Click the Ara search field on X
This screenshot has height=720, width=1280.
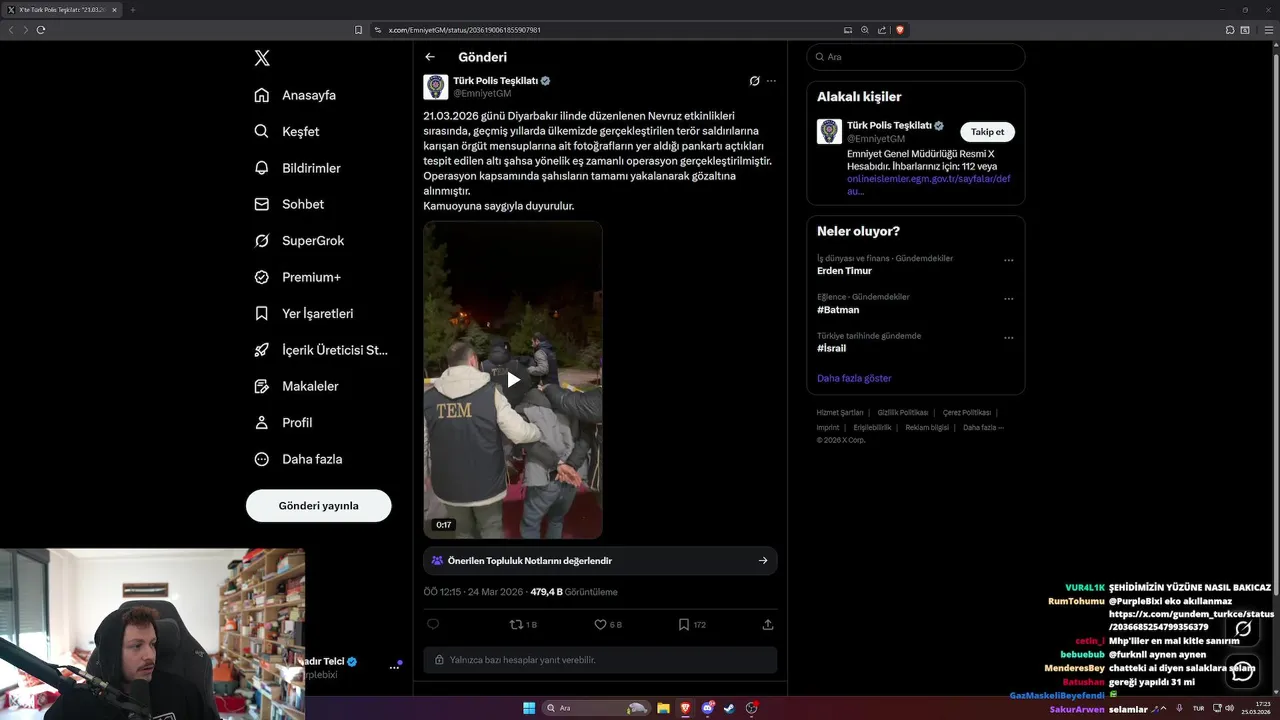point(915,57)
